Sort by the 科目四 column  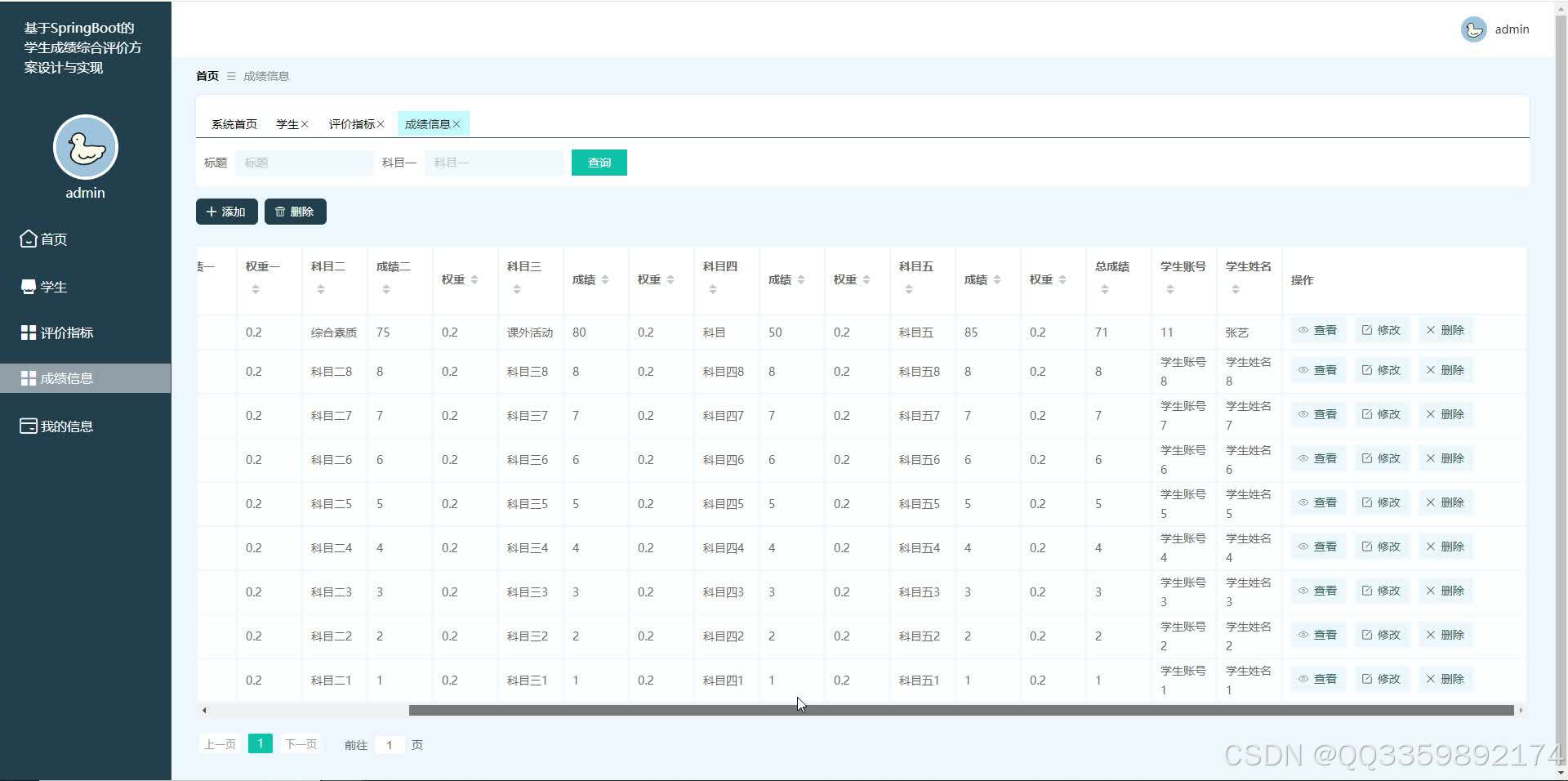[713, 289]
